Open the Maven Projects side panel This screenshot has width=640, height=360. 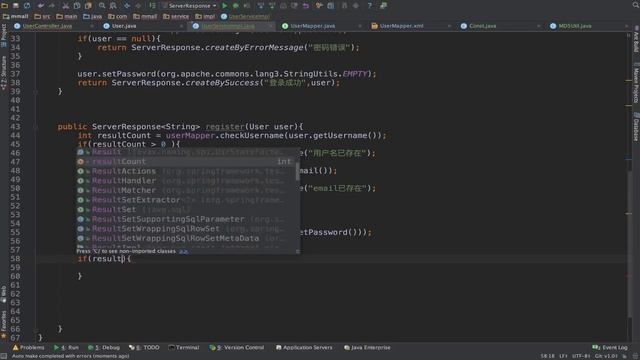tap(636, 83)
